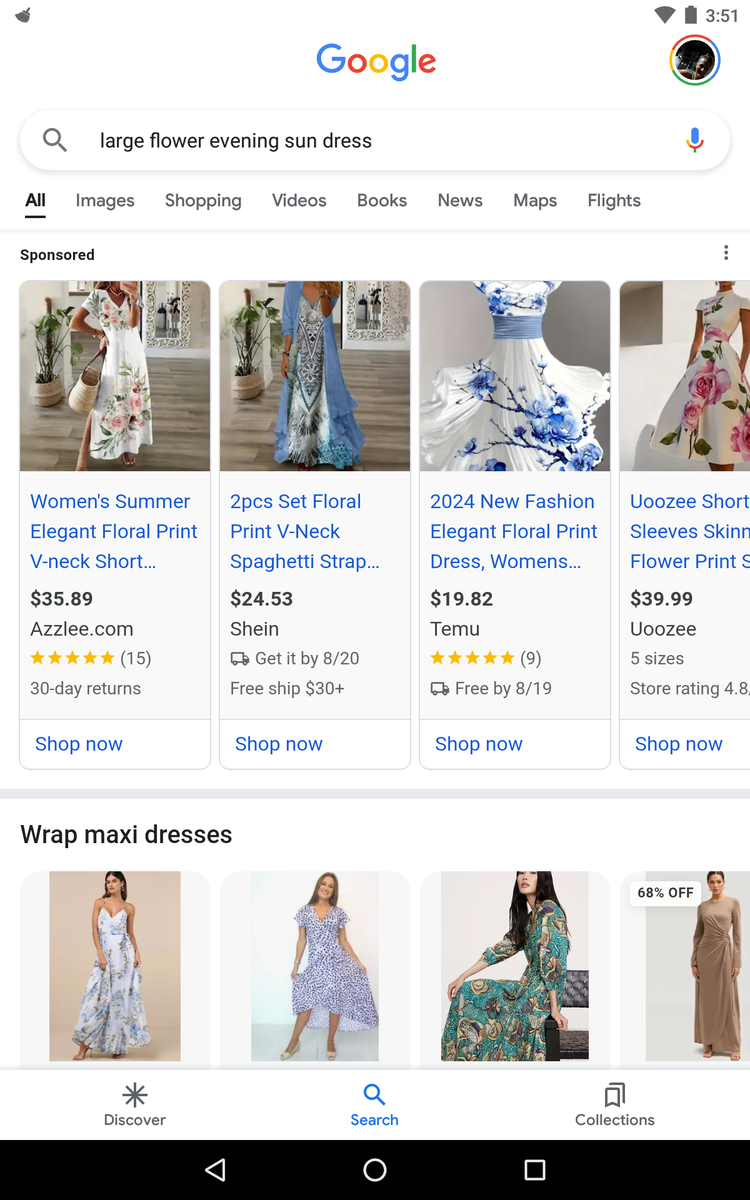The height and width of the screenshot is (1200, 750).
Task: Open recent apps with square button
Action: pyautogui.click(x=535, y=1170)
